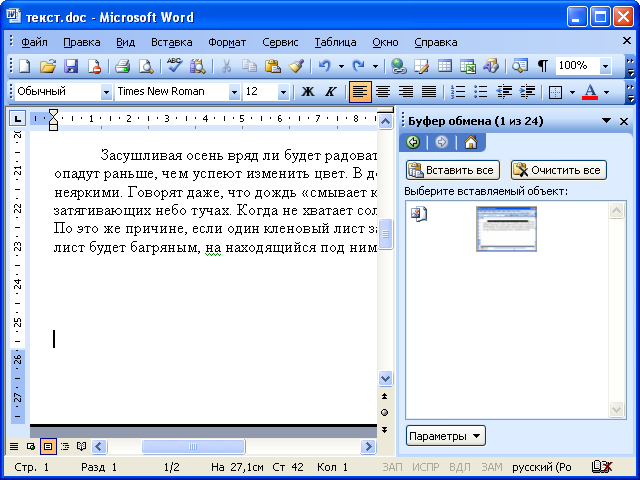Toggle the numbered list
Viewport: 640px width, 480px height.
pos(458,91)
